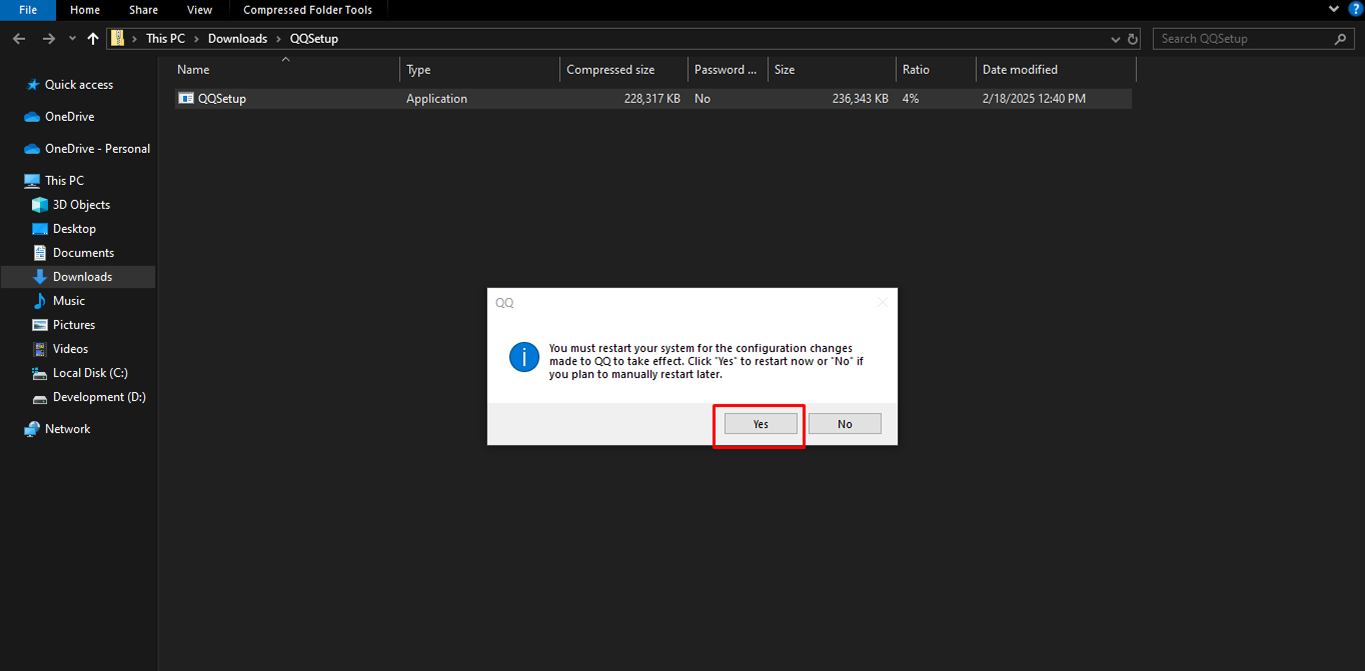Open Documents in navigation pane
The height and width of the screenshot is (671, 1365).
tap(83, 253)
